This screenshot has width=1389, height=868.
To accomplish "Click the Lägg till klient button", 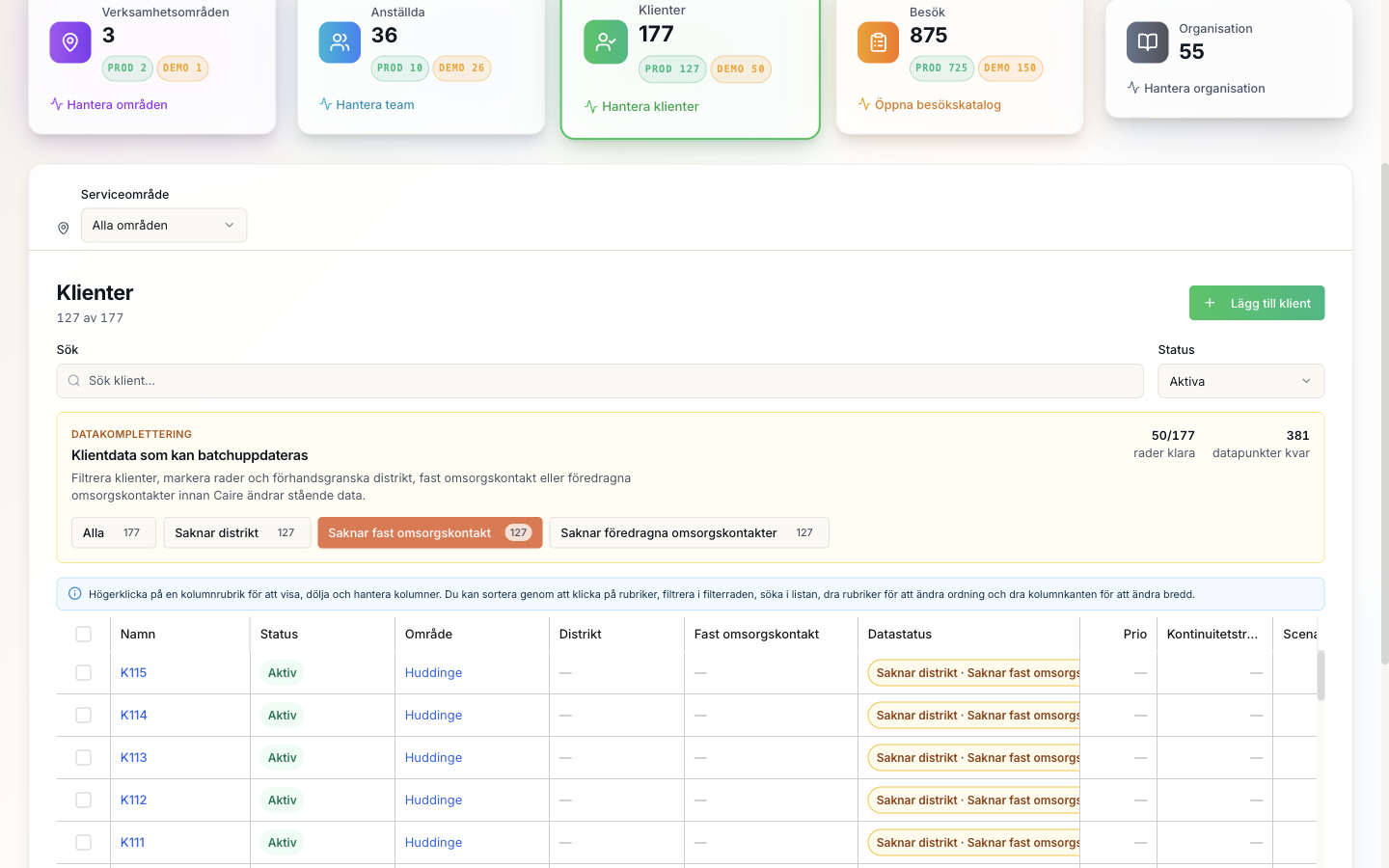I will [1257, 303].
